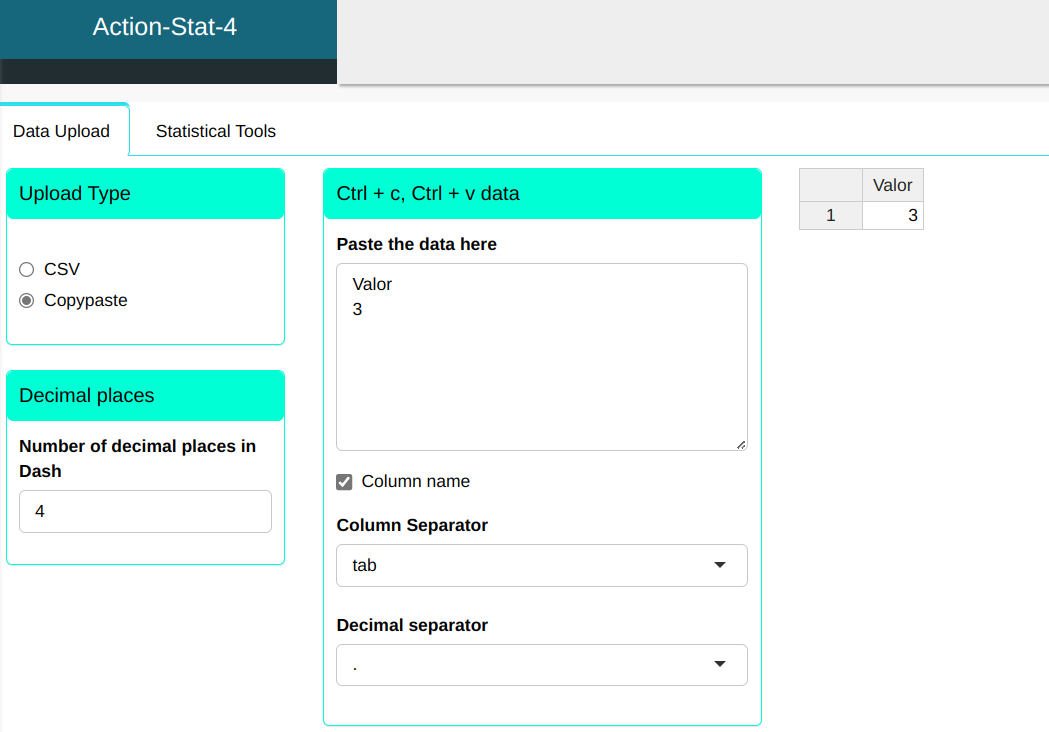The image size is (1049, 732).
Task: Select the CSV upload type
Action: 27,269
